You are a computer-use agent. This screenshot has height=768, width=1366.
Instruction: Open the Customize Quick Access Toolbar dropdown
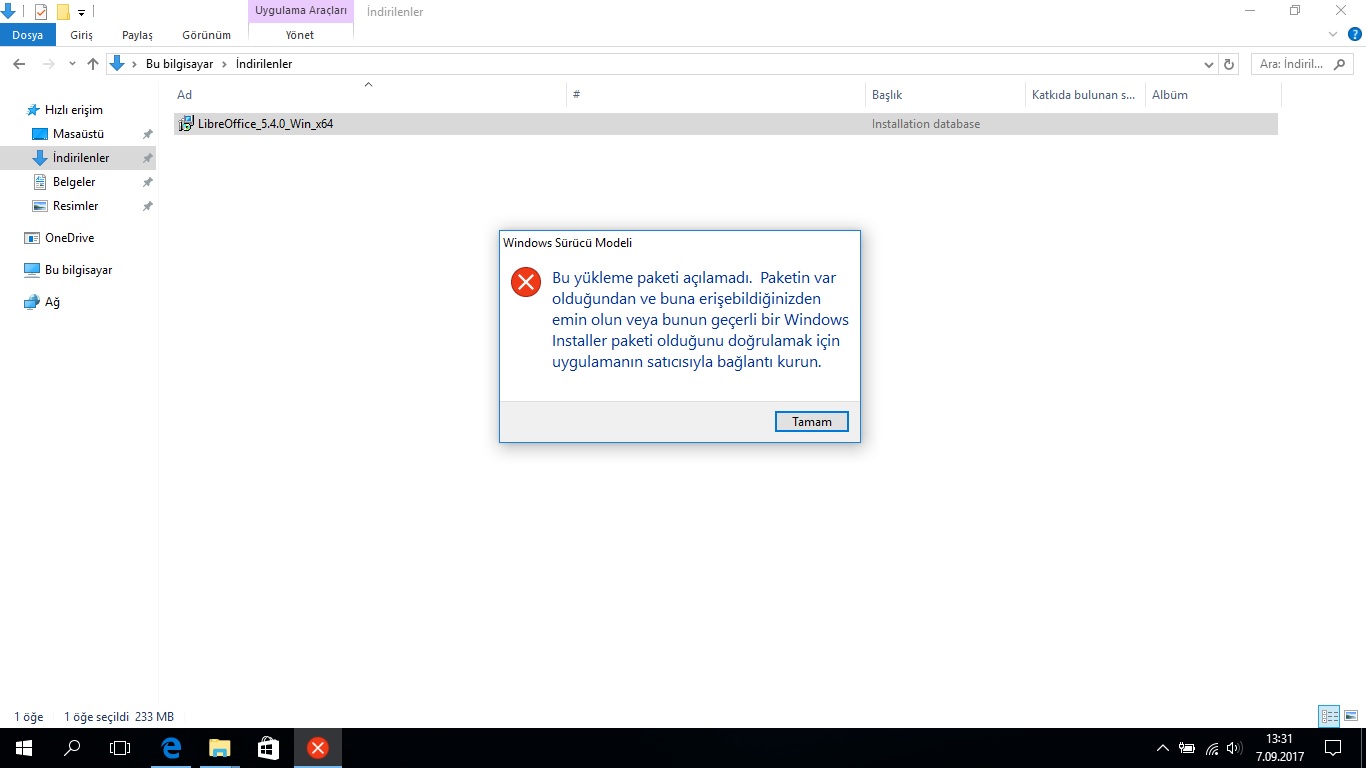(x=82, y=13)
